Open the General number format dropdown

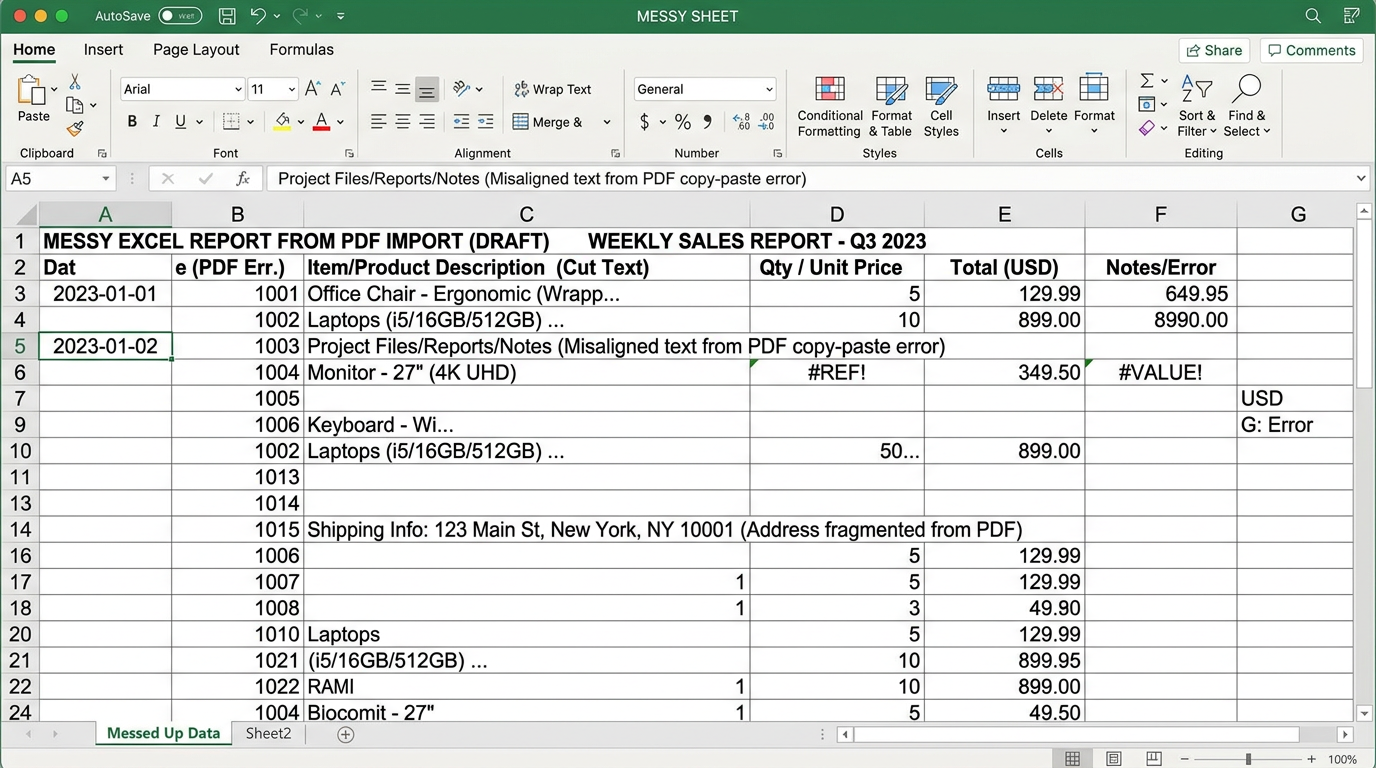click(769, 89)
